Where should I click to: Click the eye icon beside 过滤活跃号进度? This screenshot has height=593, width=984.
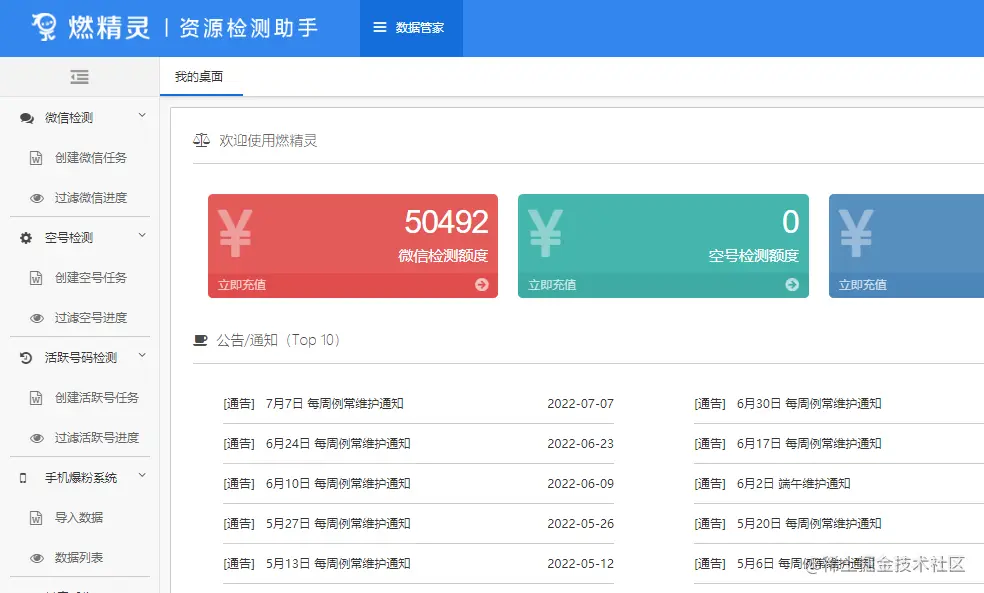tap(37, 438)
